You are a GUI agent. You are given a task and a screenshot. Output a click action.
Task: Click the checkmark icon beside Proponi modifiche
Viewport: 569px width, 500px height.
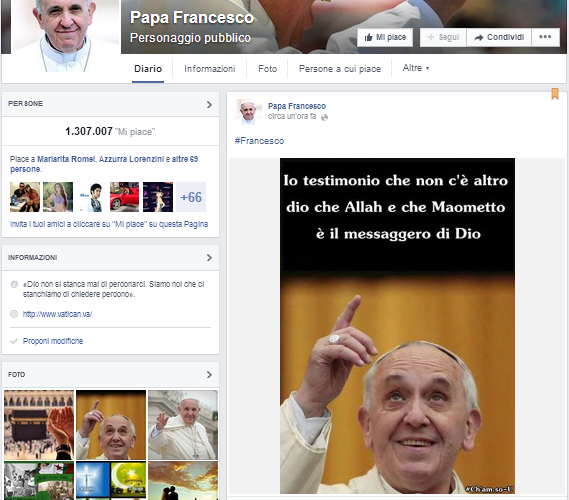14,341
